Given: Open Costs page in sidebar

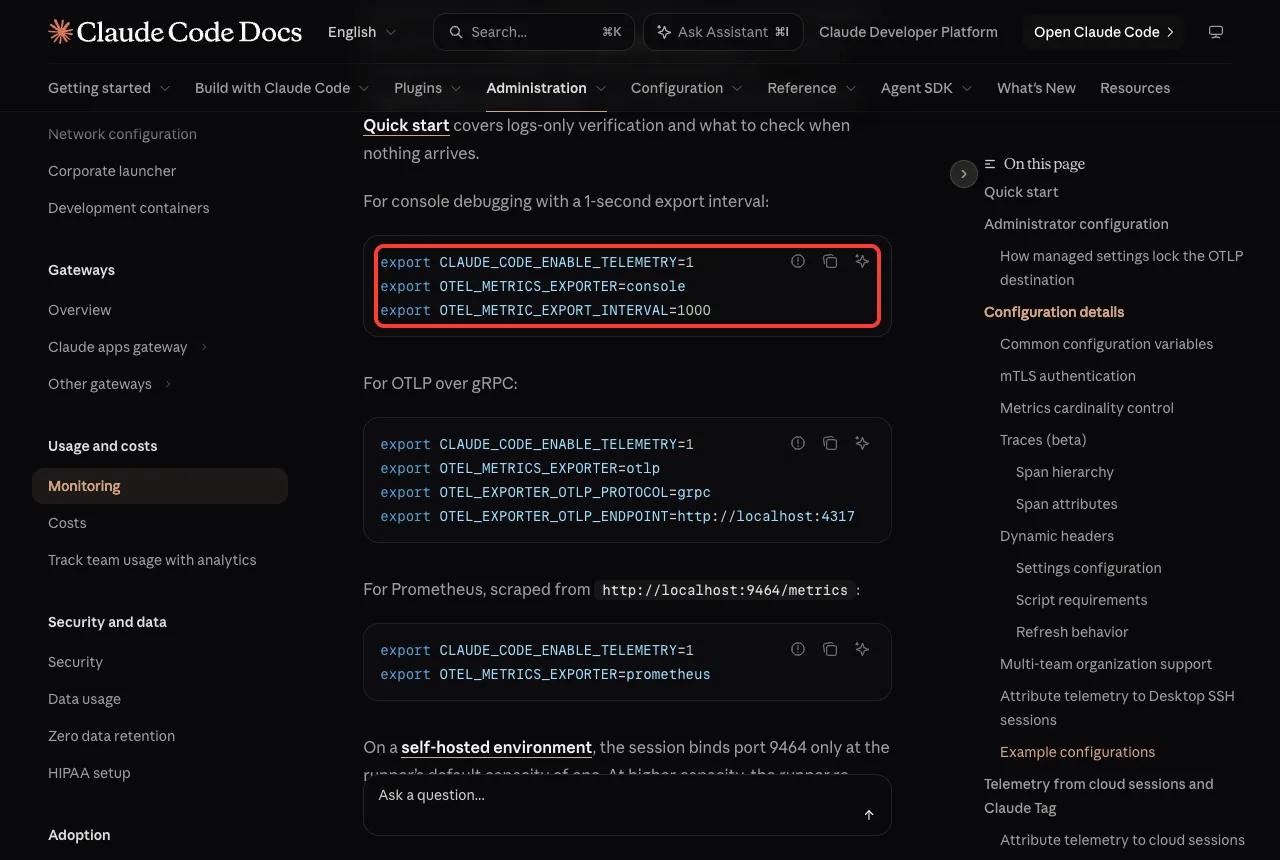Looking at the screenshot, I should pyautogui.click(x=67, y=523).
